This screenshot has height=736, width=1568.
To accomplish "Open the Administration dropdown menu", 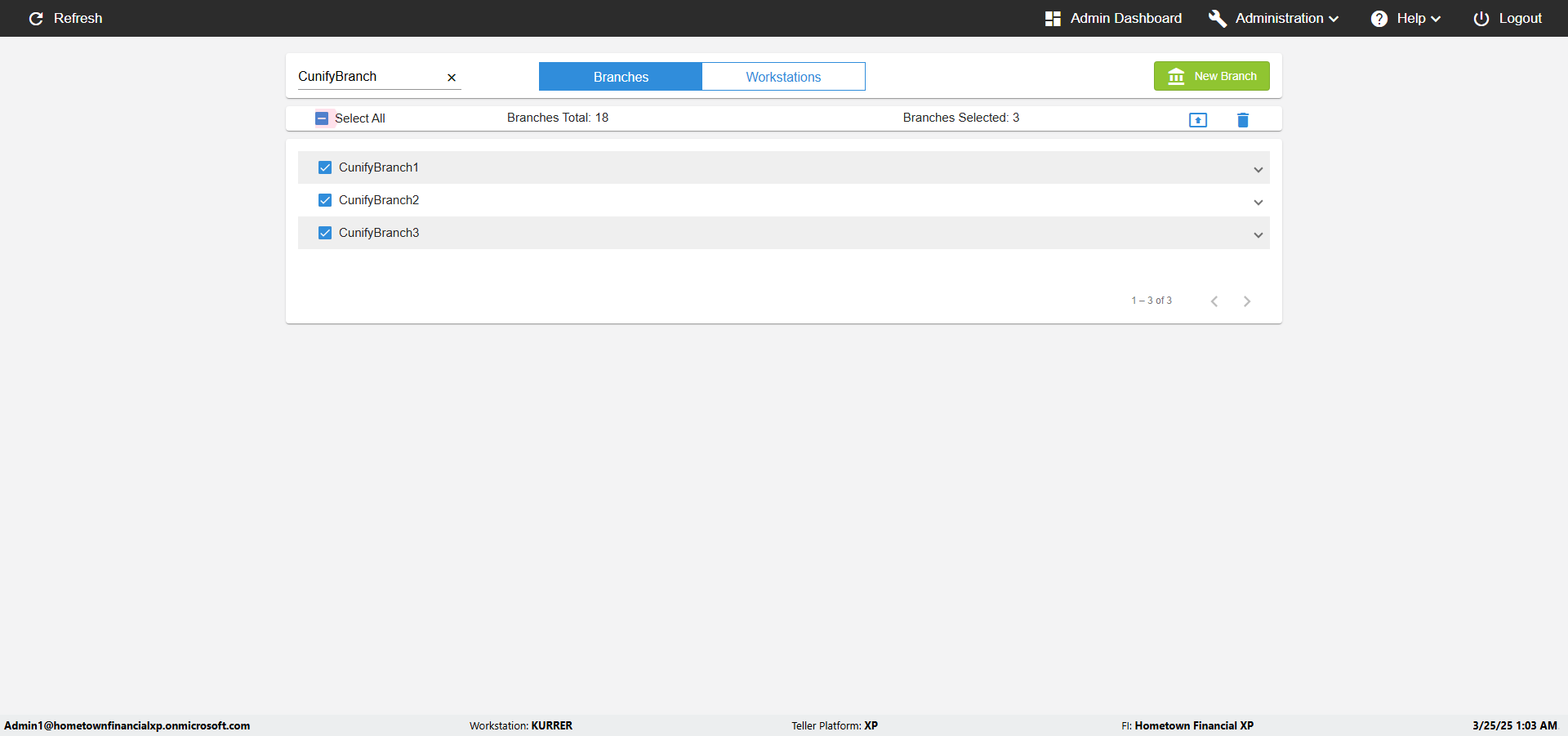I will point(1274,18).
